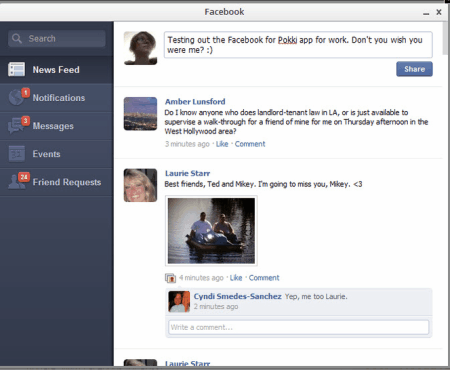Focus the Search field in sidebar
This screenshot has height=370, width=450.
57,38
